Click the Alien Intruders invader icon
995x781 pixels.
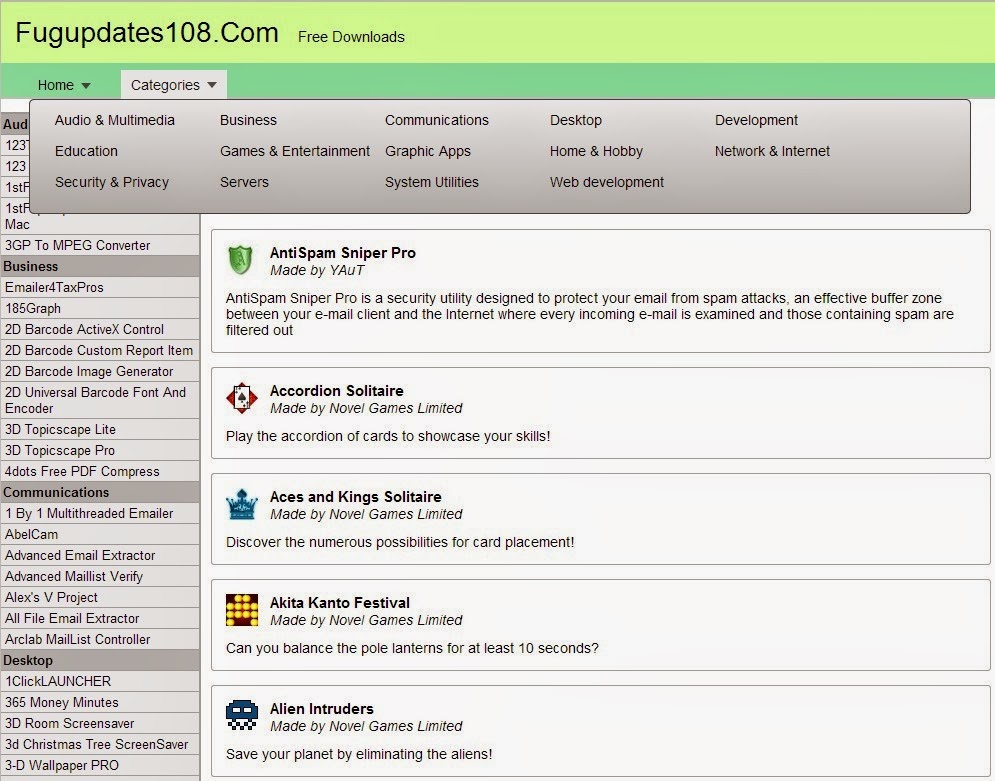pyautogui.click(x=242, y=716)
